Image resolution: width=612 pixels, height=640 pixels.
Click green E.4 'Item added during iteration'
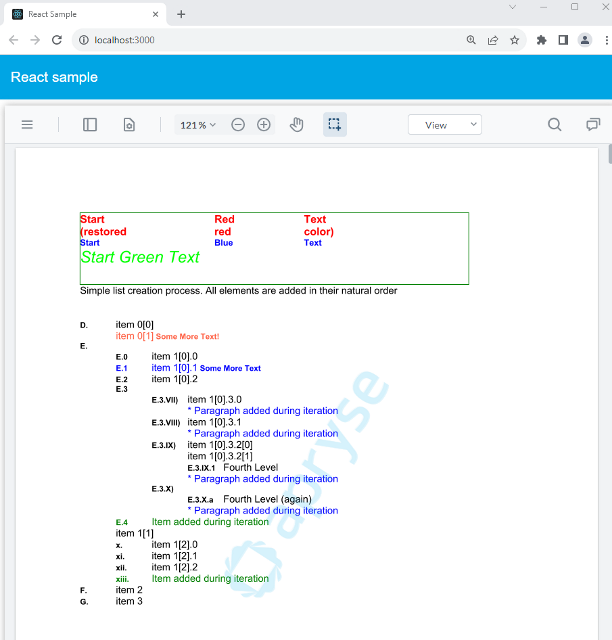coord(210,522)
